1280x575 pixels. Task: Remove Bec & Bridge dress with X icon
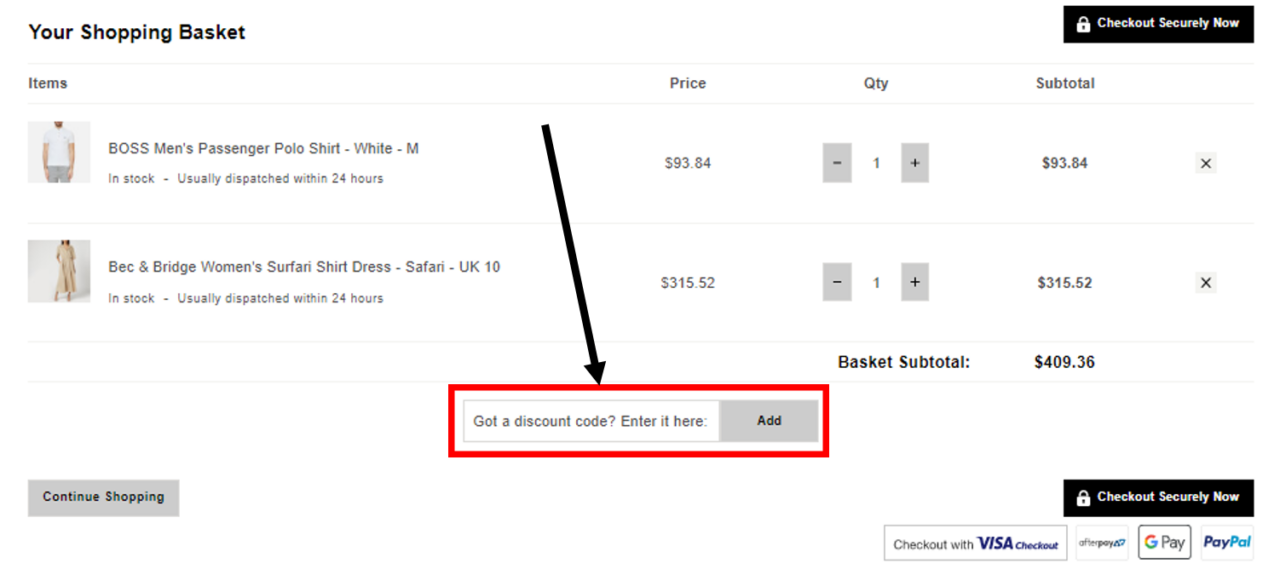tap(1205, 283)
